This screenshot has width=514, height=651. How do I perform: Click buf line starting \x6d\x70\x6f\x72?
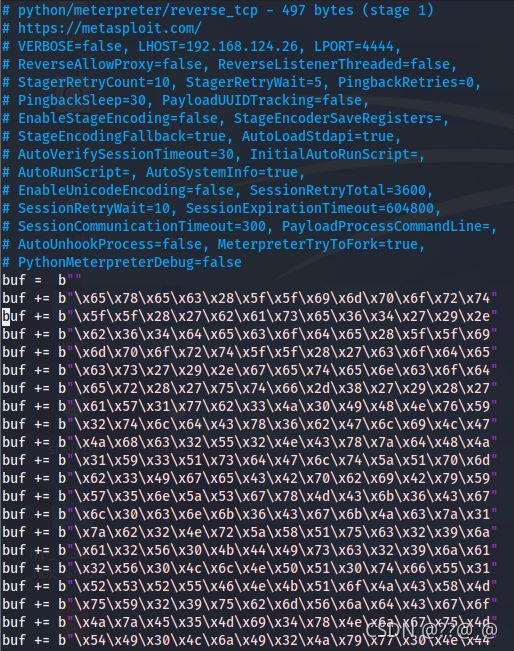[250, 352]
